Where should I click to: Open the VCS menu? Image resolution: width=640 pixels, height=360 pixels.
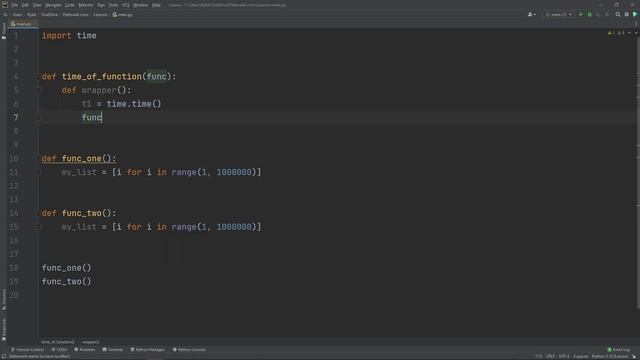126,5
